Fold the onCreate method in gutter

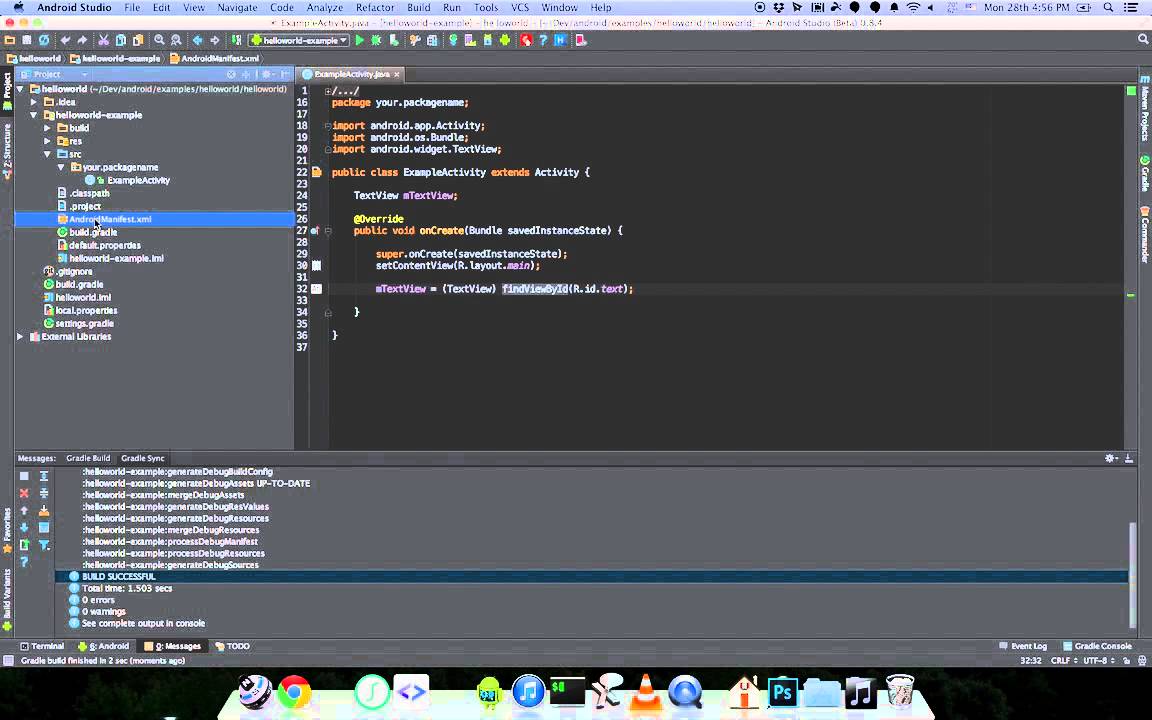(x=328, y=231)
